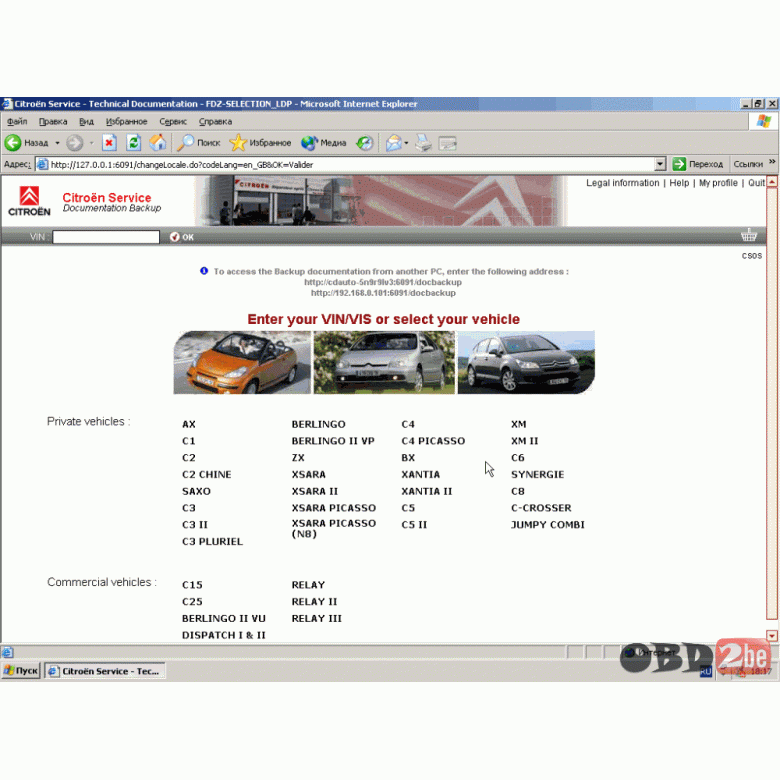Open the Вид menu
Screen dimensions: 780x780
[x=87, y=121]
